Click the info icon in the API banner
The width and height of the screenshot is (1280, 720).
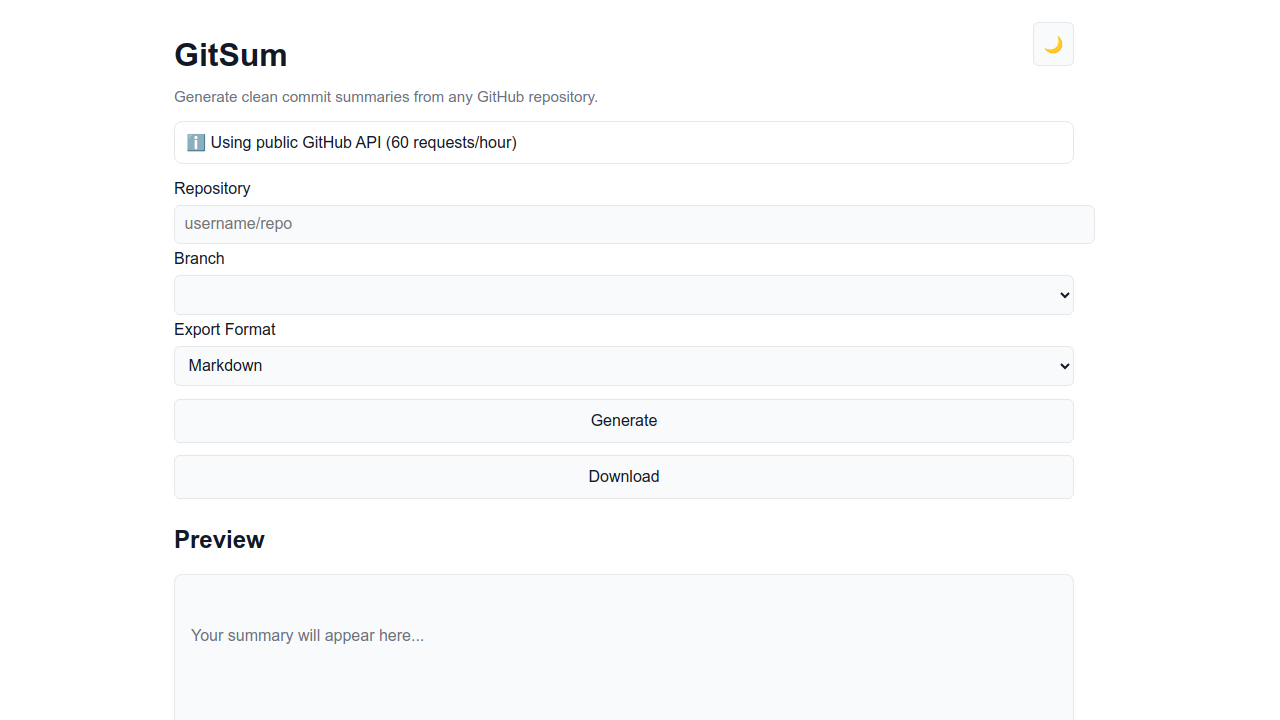196,142
